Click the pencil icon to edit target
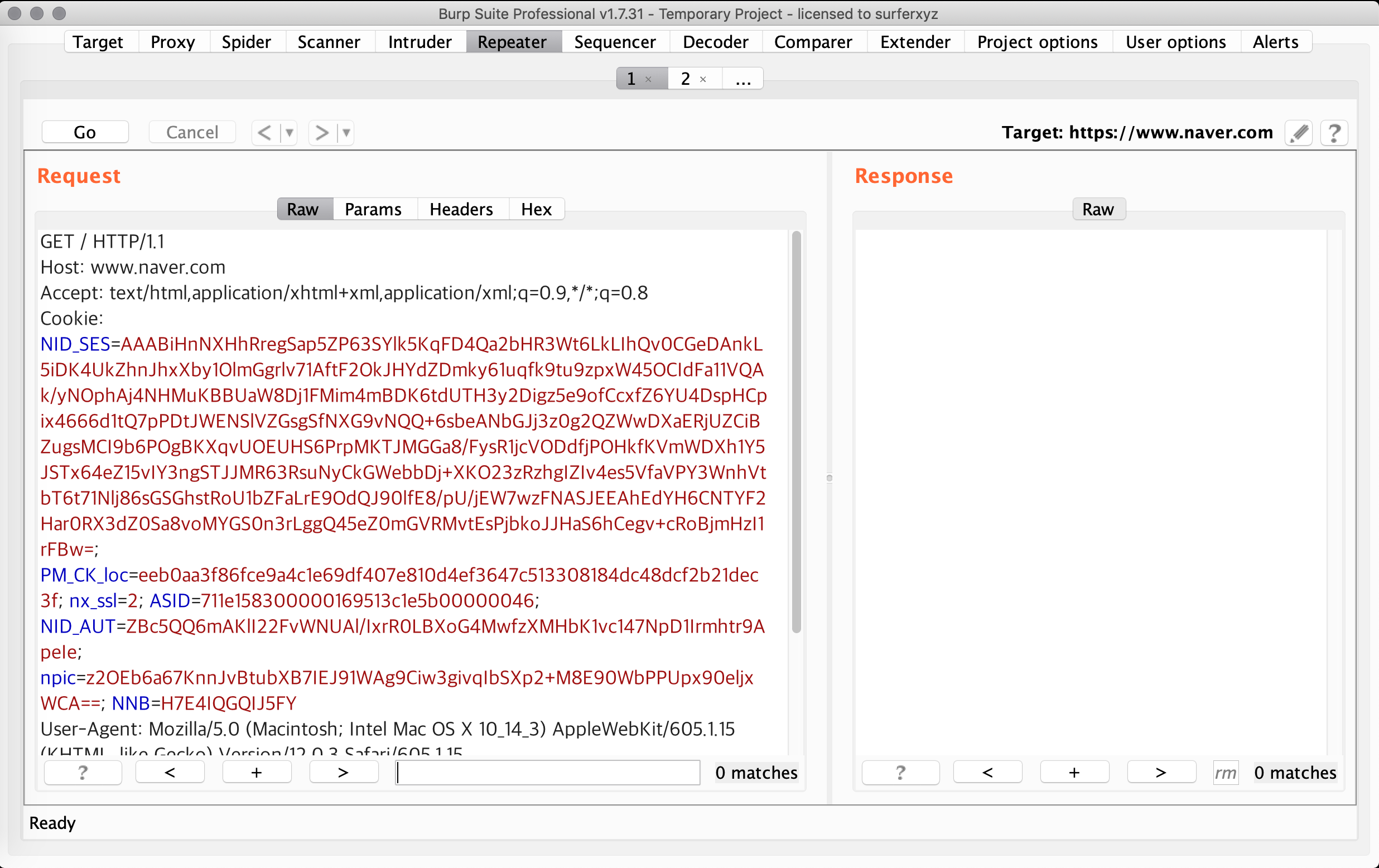Image resolution: width=1379 pixels, height=868 pixels. (1299, 133)
